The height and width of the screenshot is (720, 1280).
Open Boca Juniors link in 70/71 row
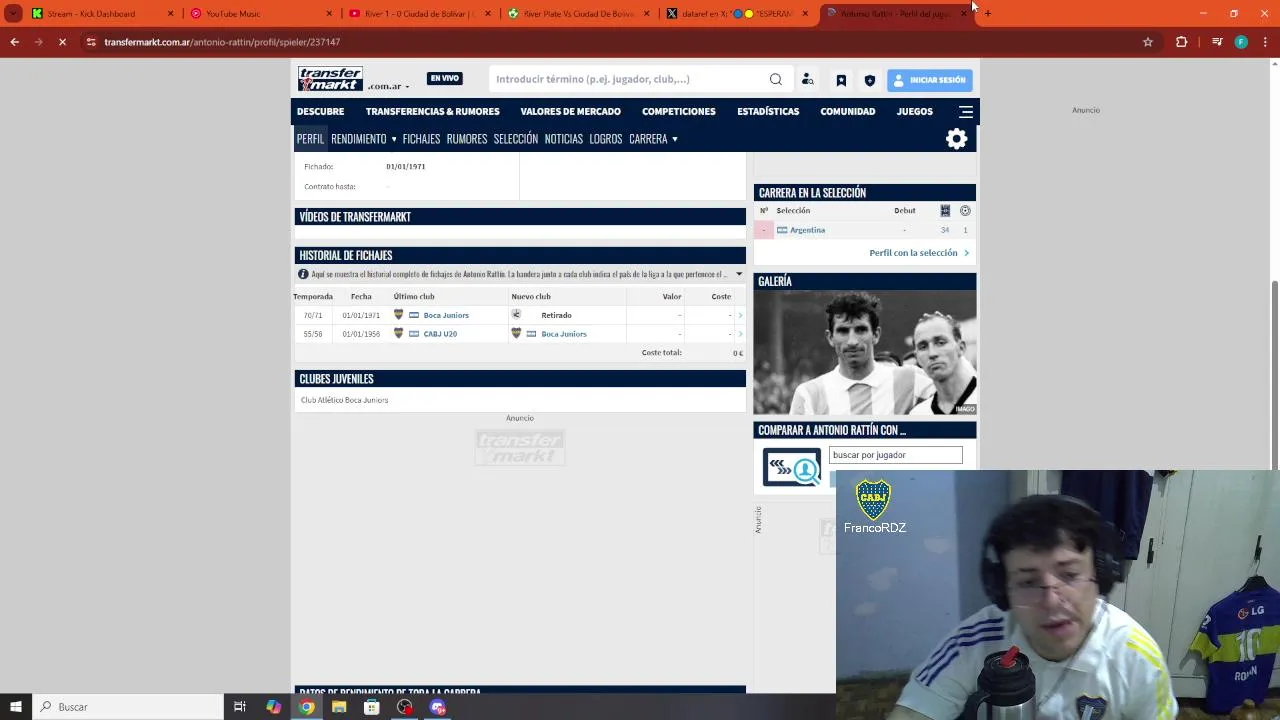tap(446, 315)
